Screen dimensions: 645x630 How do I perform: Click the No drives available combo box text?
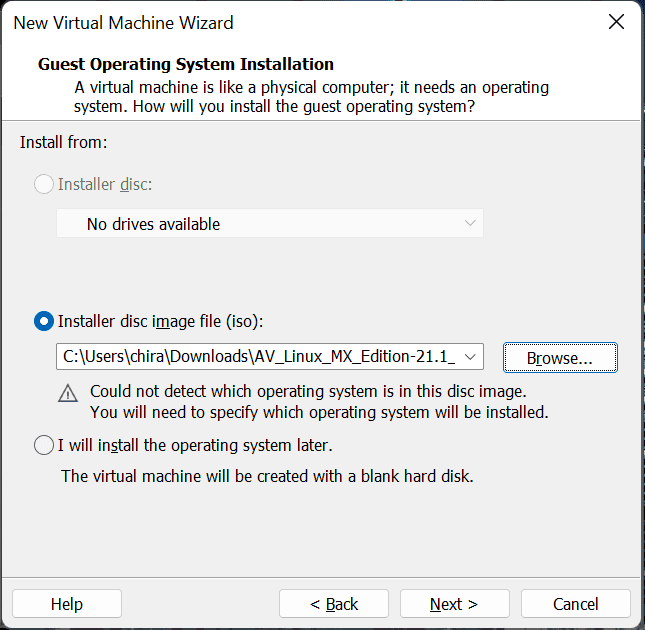click(153, 224)
